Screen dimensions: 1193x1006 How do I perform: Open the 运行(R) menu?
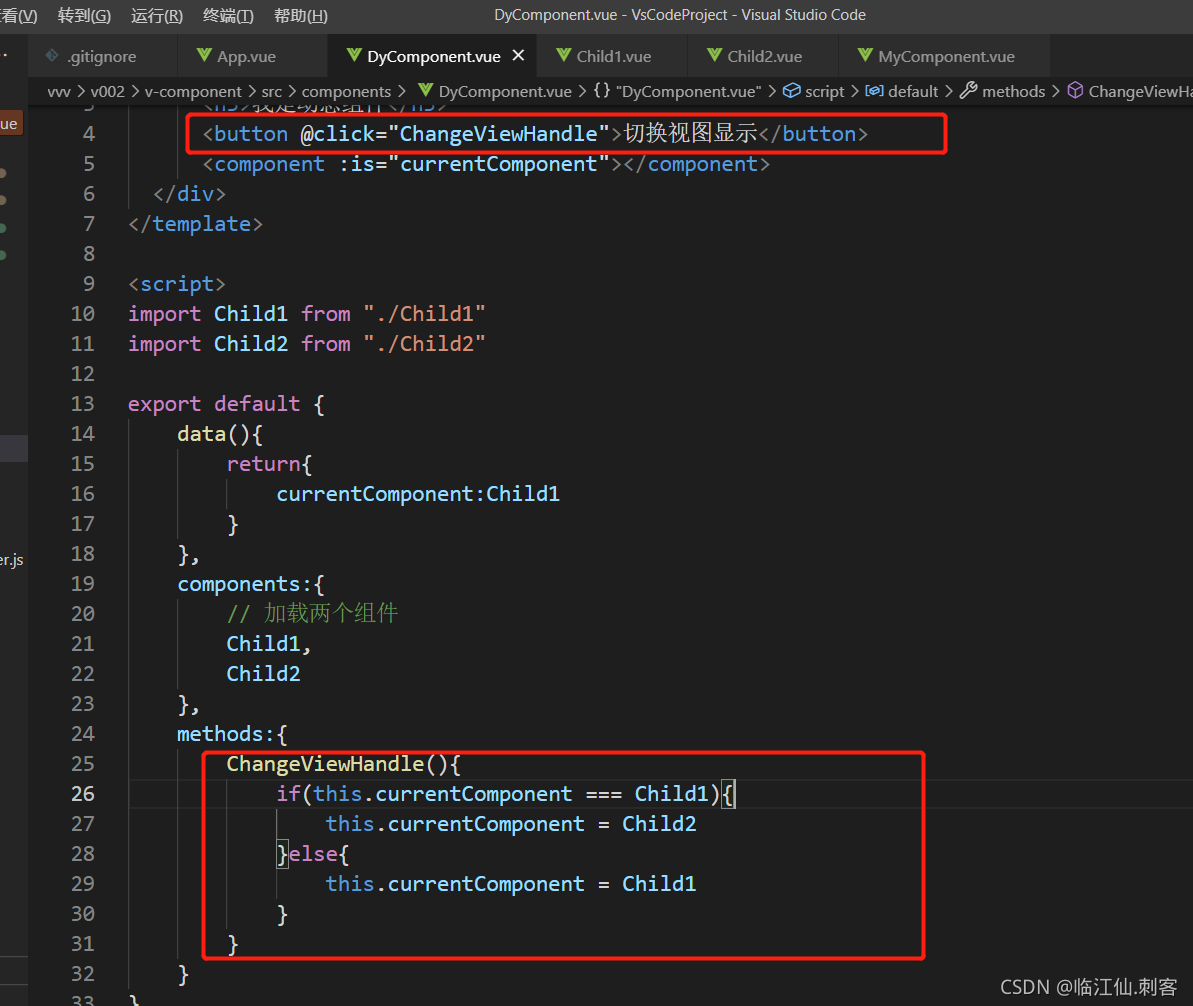click(x=157, y=15)
